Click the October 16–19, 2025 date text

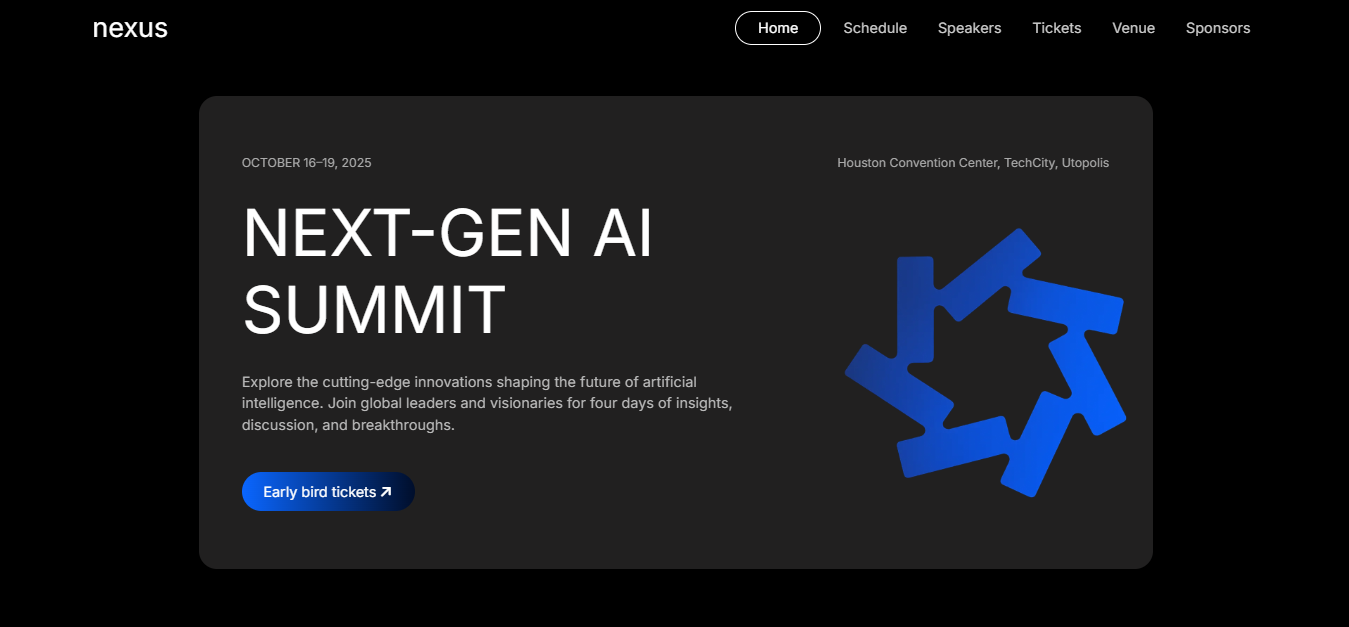(x=306, y=163)
